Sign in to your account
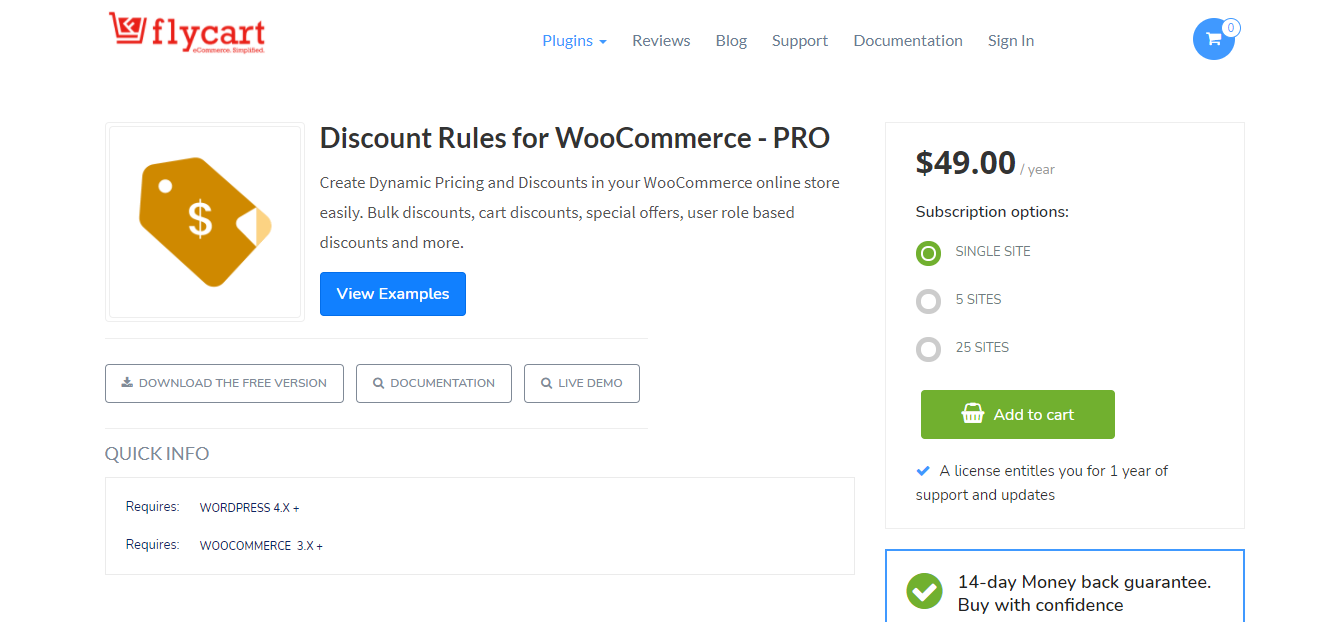Viewport: 1342px width, 622px height. [1010, 40]
